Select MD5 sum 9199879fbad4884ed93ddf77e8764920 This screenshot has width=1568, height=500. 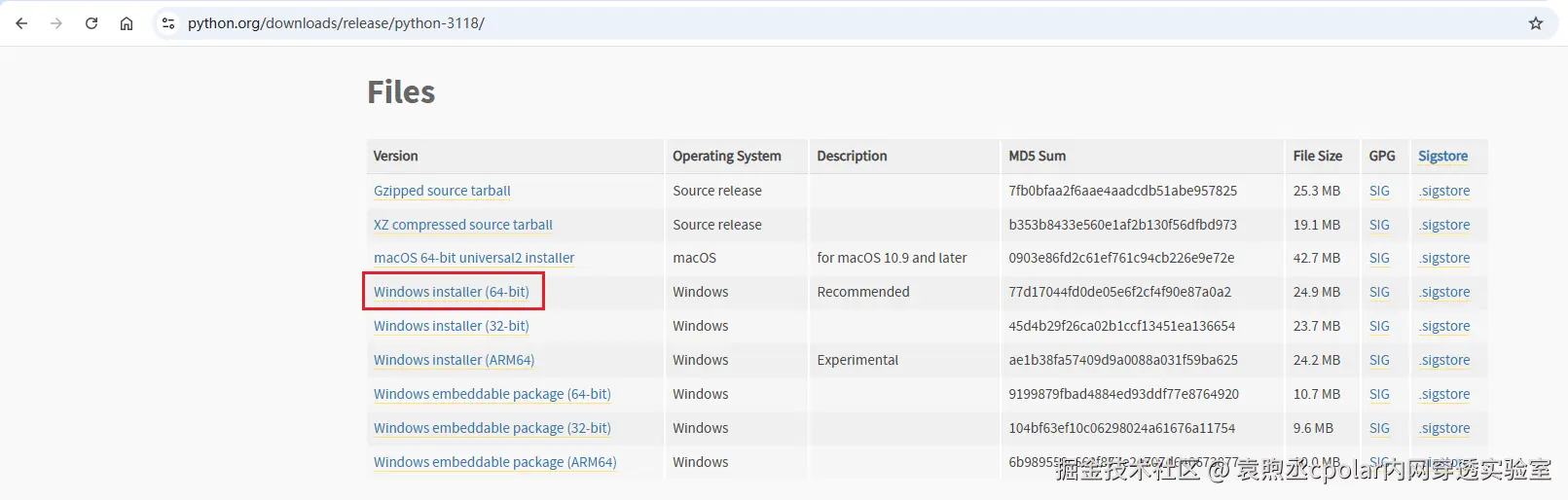click(1123, 394)
